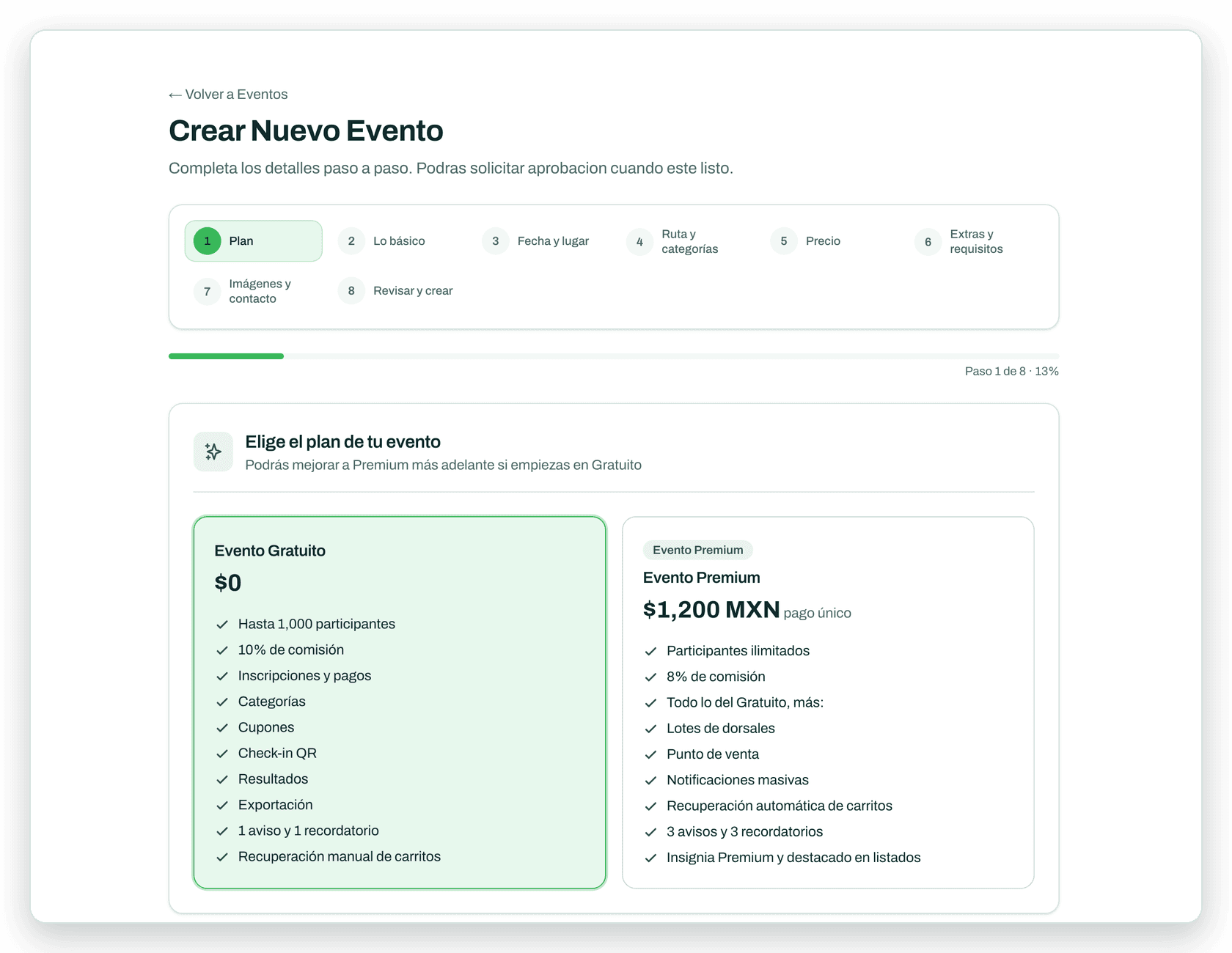The height and width of the screenshot is (953, 1232).
Task: Click 'Inscripciones y pagos' feature
Action: [305, 676]
